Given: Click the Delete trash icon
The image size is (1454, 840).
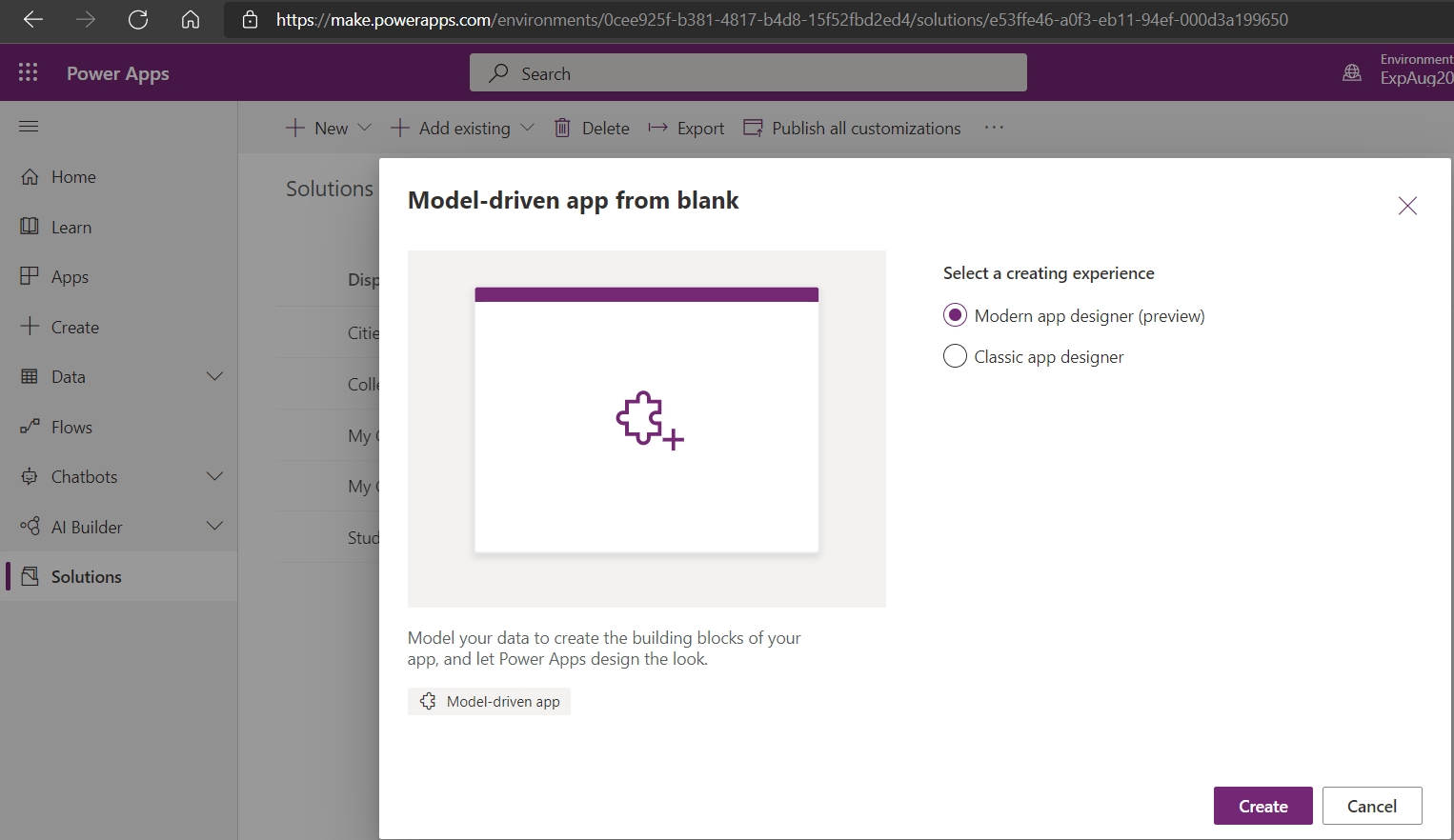Looking at the screenshot, I should (x=563, y=128).
